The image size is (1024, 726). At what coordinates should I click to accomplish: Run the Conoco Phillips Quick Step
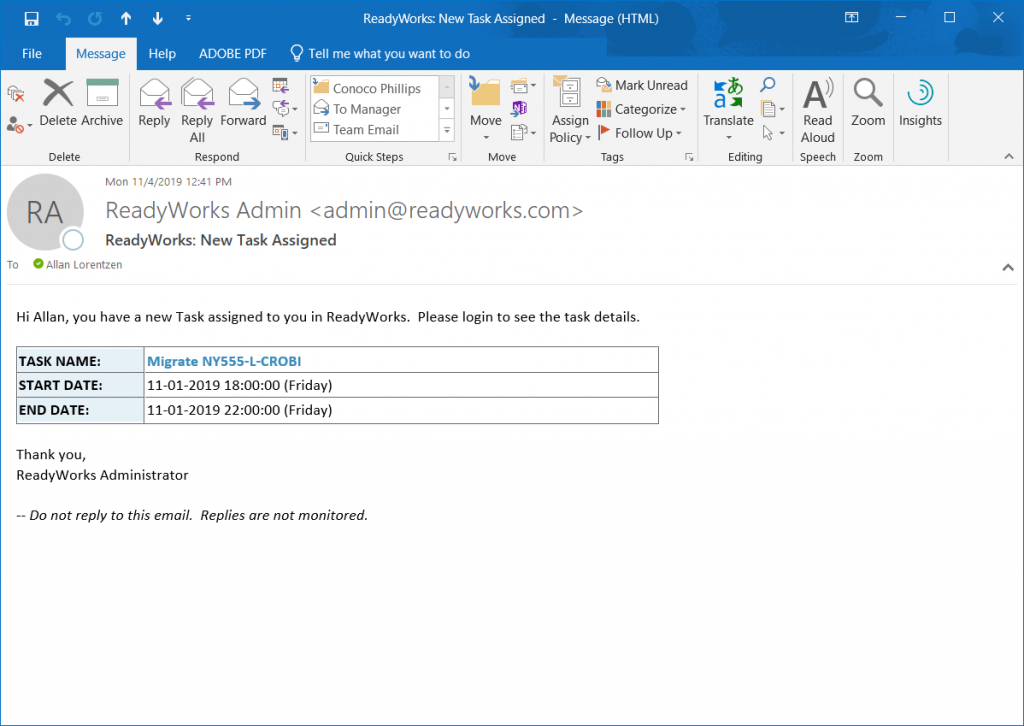tap(371, 86)
